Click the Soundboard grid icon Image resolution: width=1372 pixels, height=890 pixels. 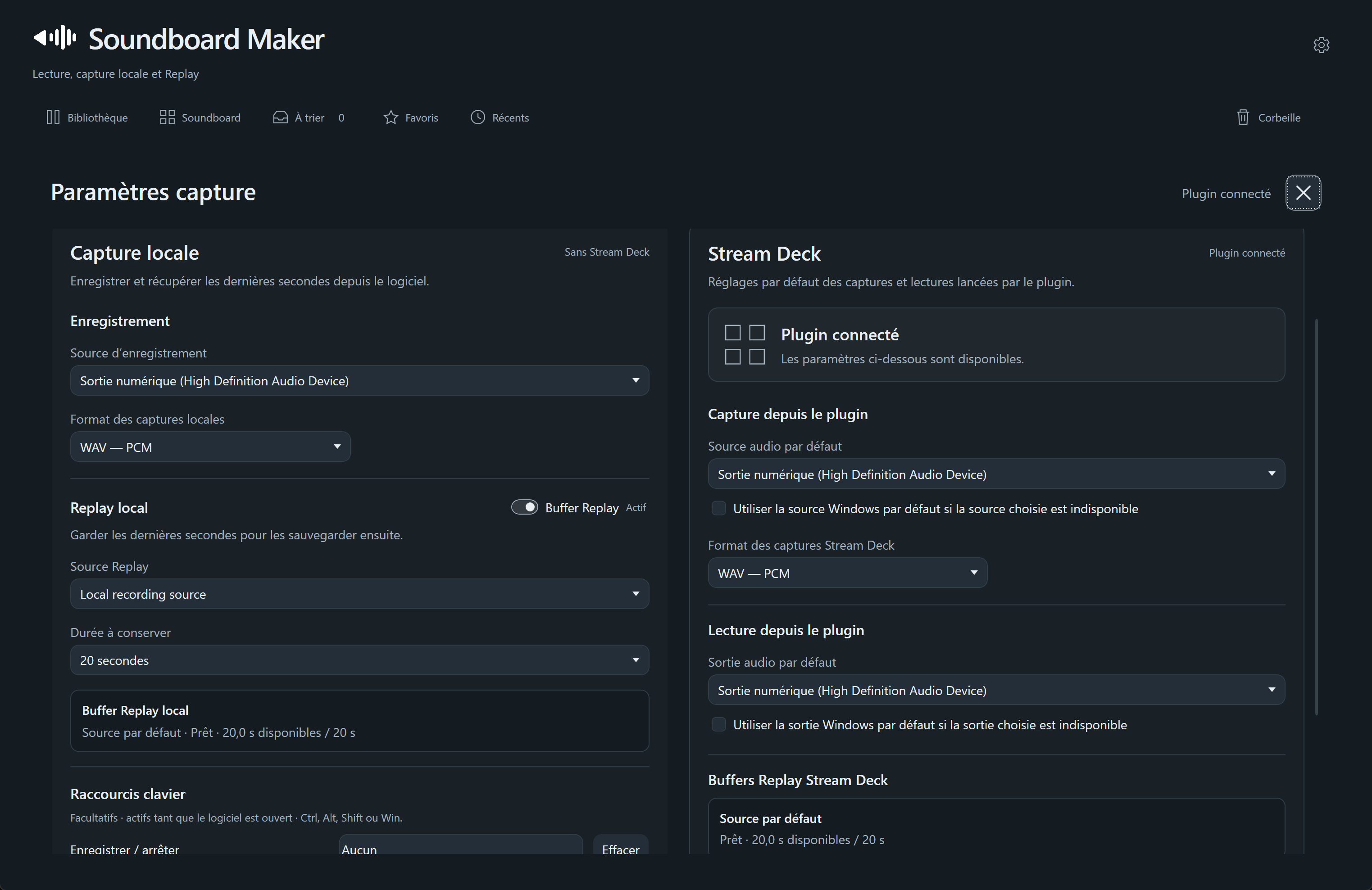(x=167, y=117)
